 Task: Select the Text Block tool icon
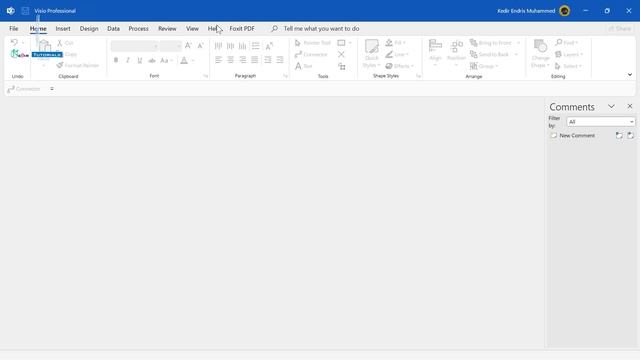point(342,66)
